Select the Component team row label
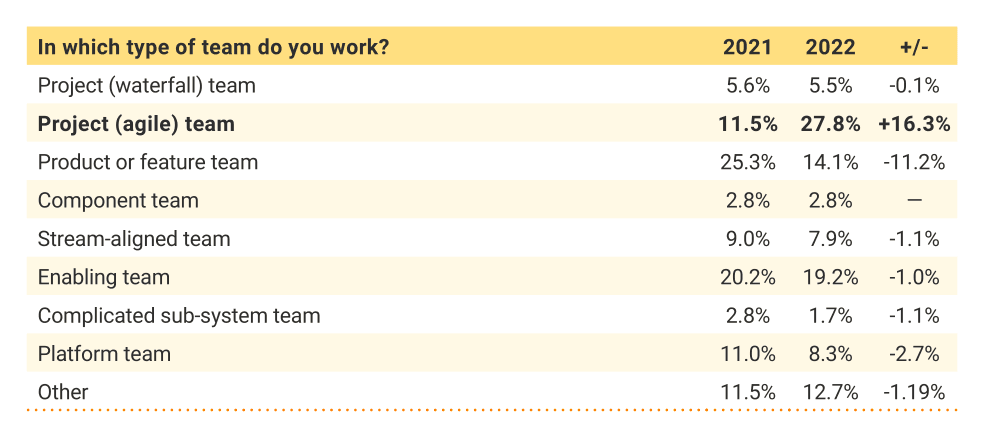 [118, 201]
